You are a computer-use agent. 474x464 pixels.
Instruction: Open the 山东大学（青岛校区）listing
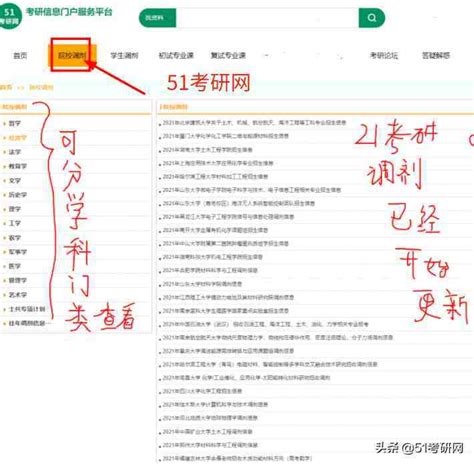tap(239, 203)
